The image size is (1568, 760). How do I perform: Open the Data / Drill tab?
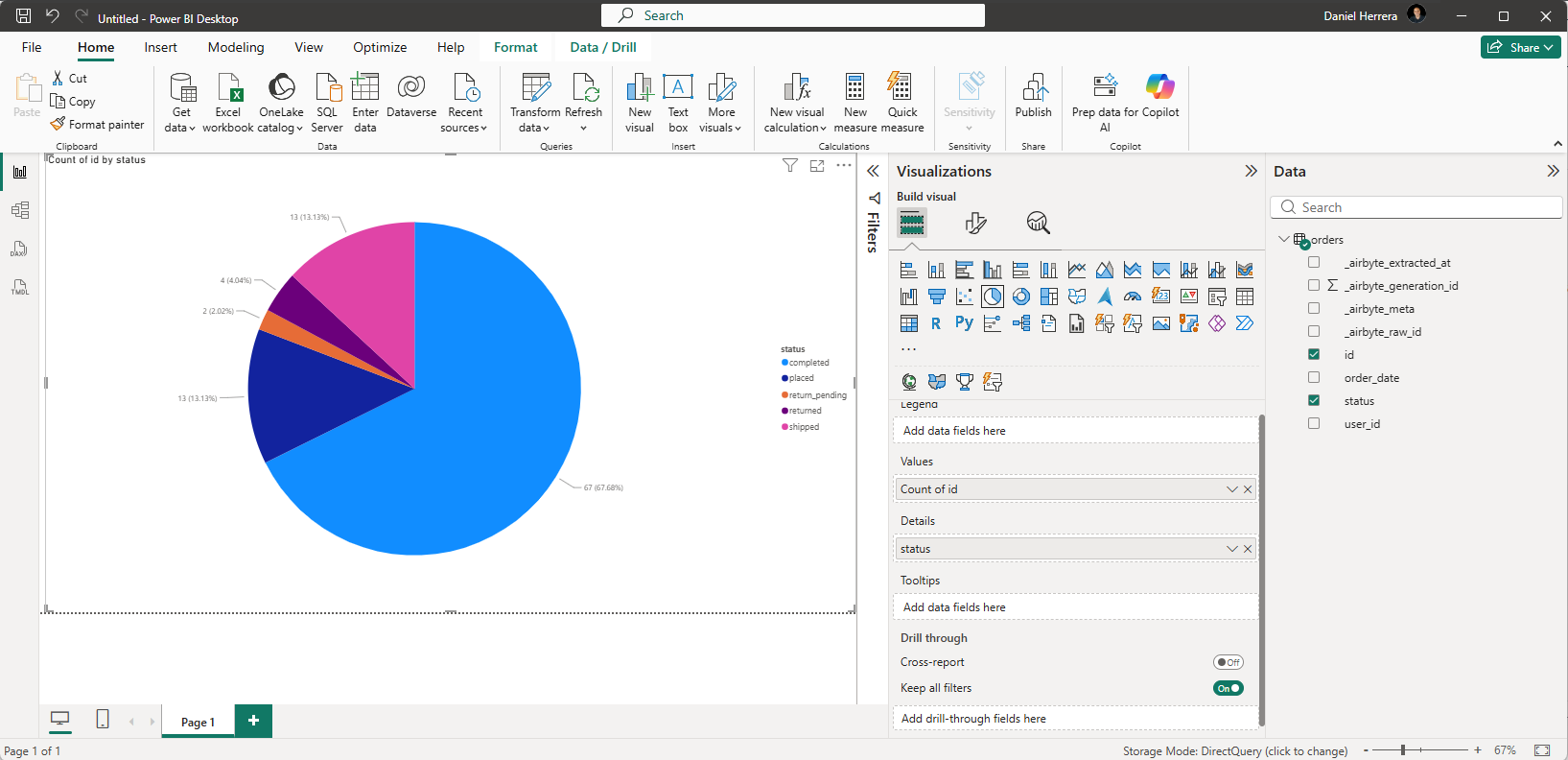click(x=603, y=47)
